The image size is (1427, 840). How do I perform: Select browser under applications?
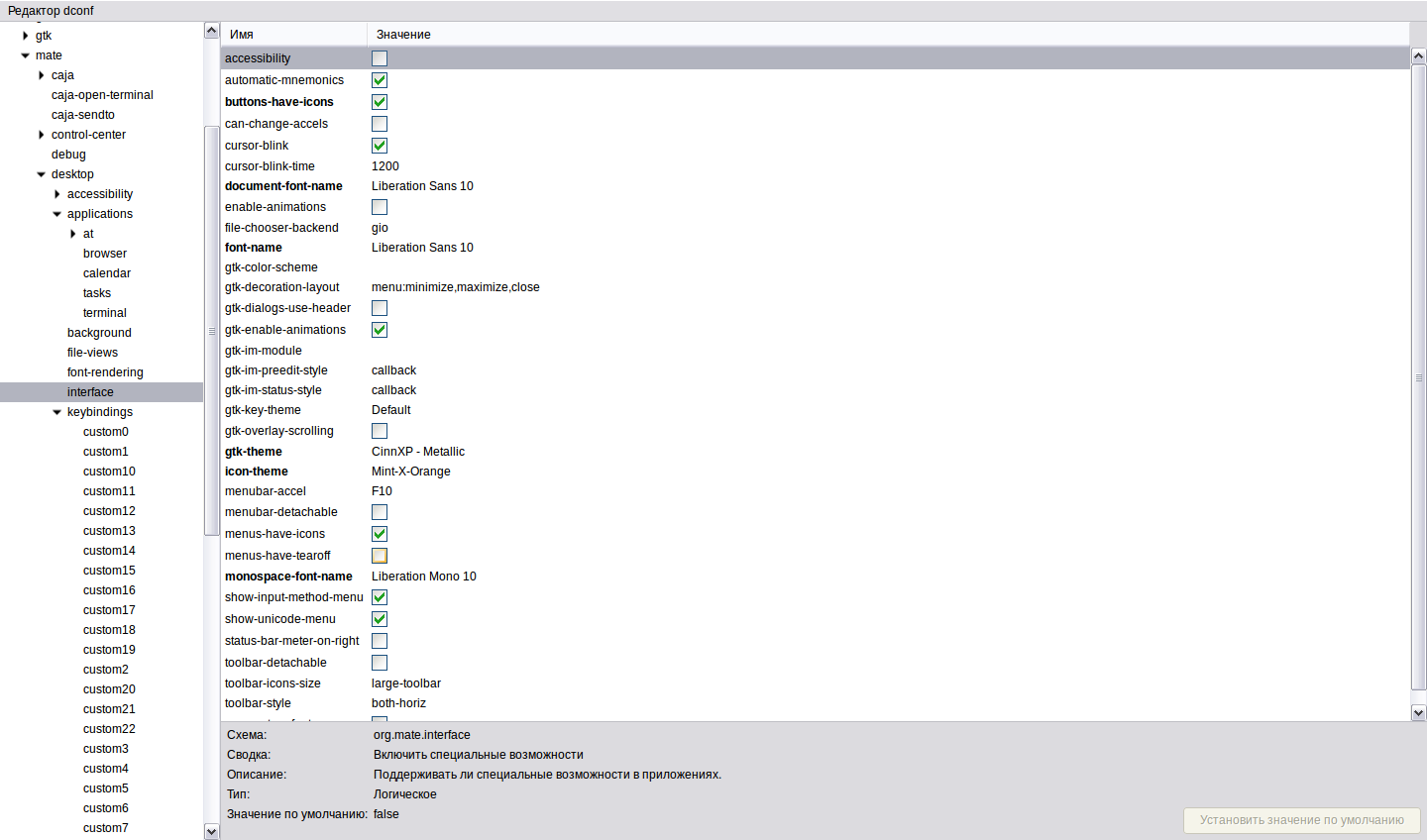[105, 254]
